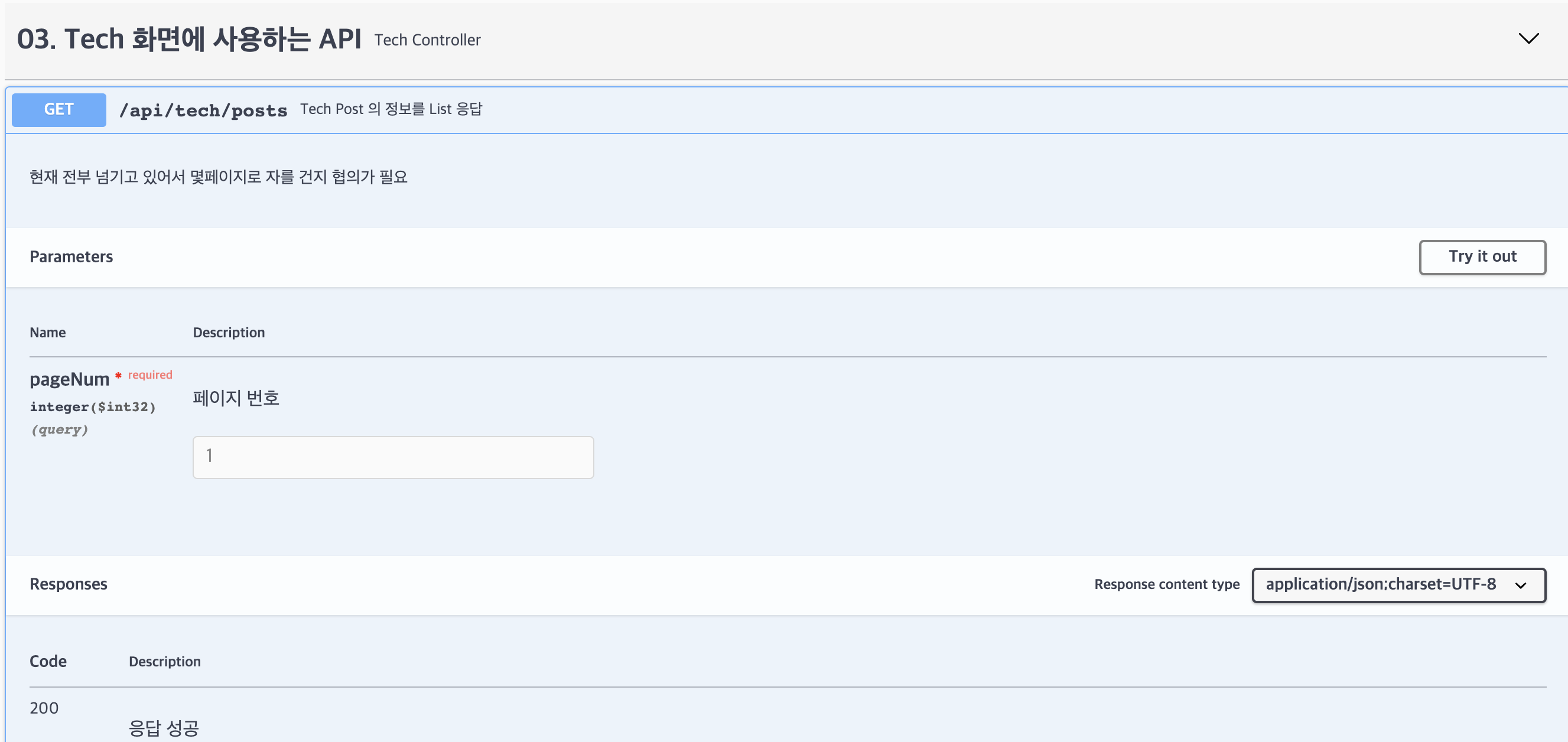The height and width of the screenshot is (742, 1568).
Task: Click the endpoint description paragraph about paging
Action: click(219, 177)
